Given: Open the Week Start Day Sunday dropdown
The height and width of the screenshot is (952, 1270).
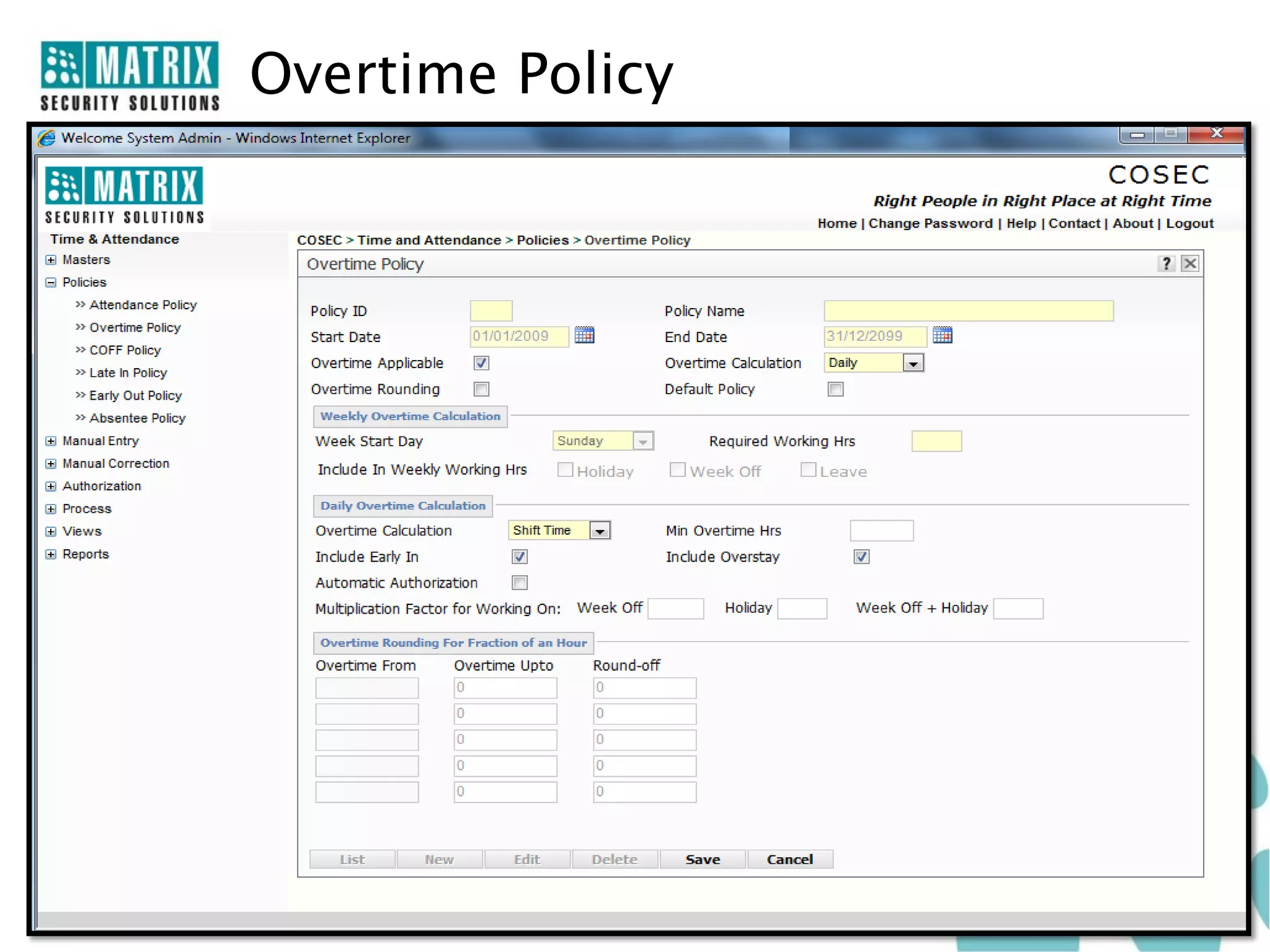Looking at the screenshot, I should click(x=603, y=441).
